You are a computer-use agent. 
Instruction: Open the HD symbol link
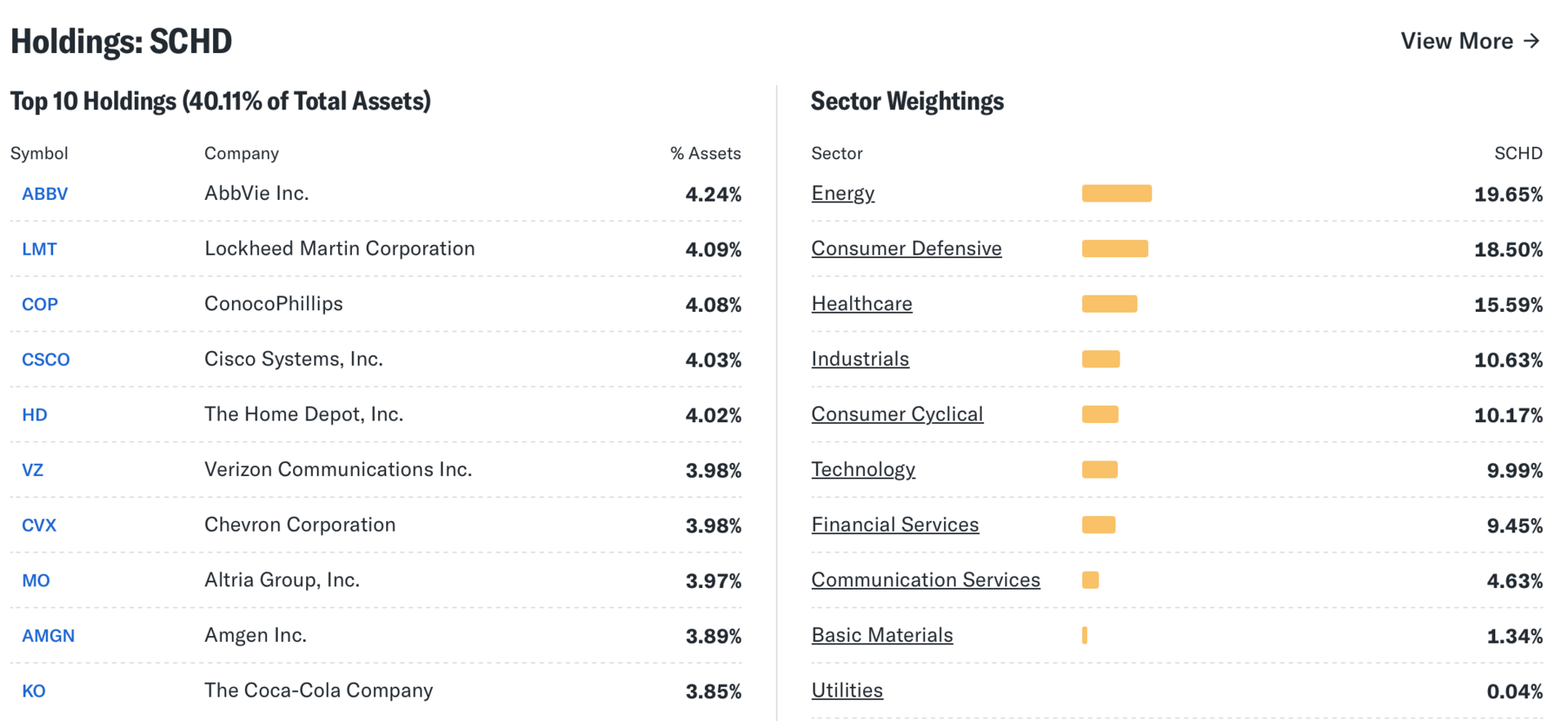pyautogui.click(x=34, y=415)
